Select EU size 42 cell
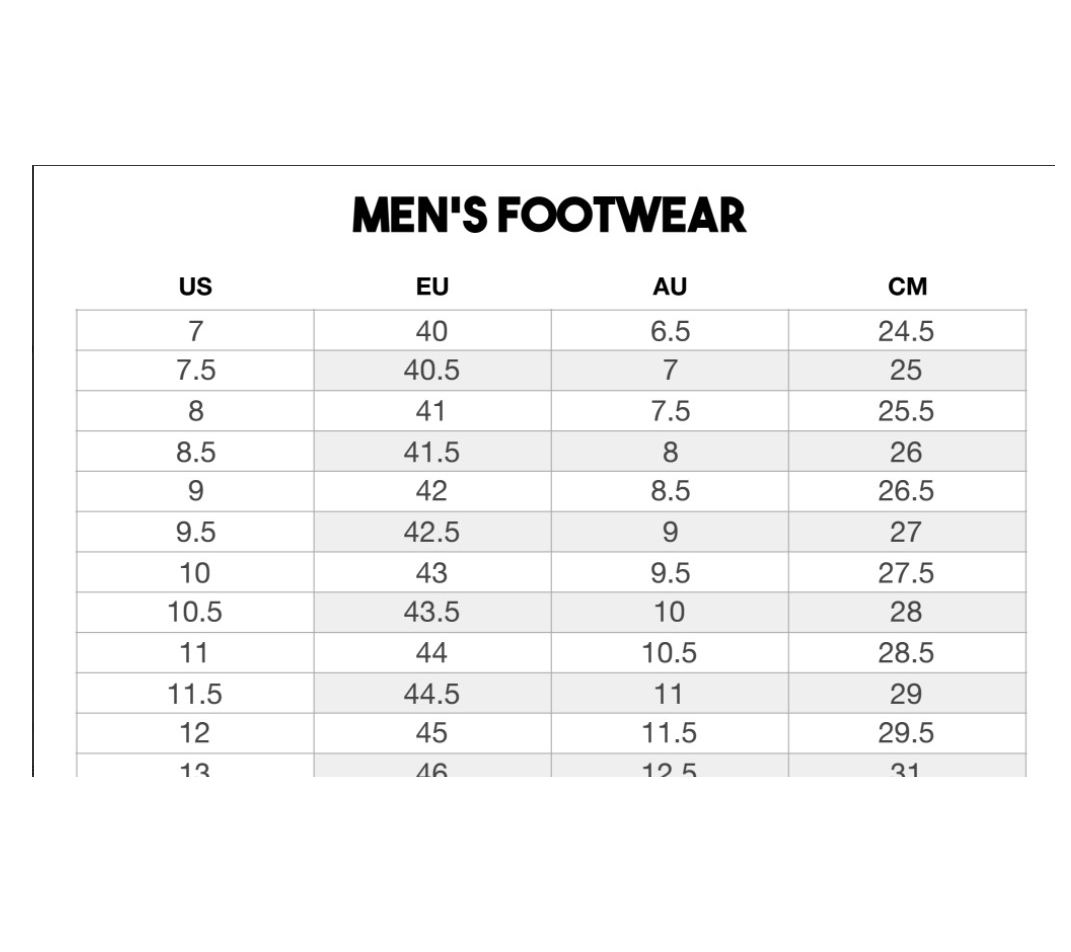The image size is (1071, 952). (x=432, y=492)
